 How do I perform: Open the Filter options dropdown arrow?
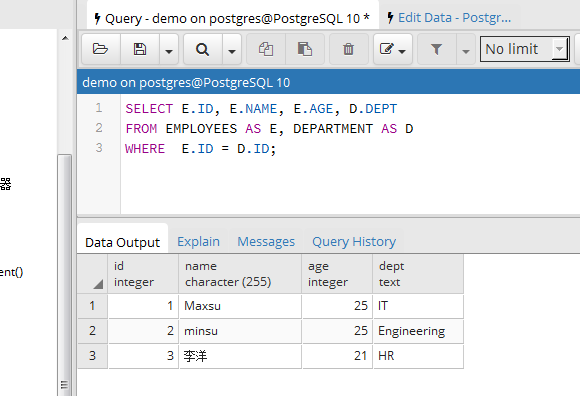click(466, 49)
